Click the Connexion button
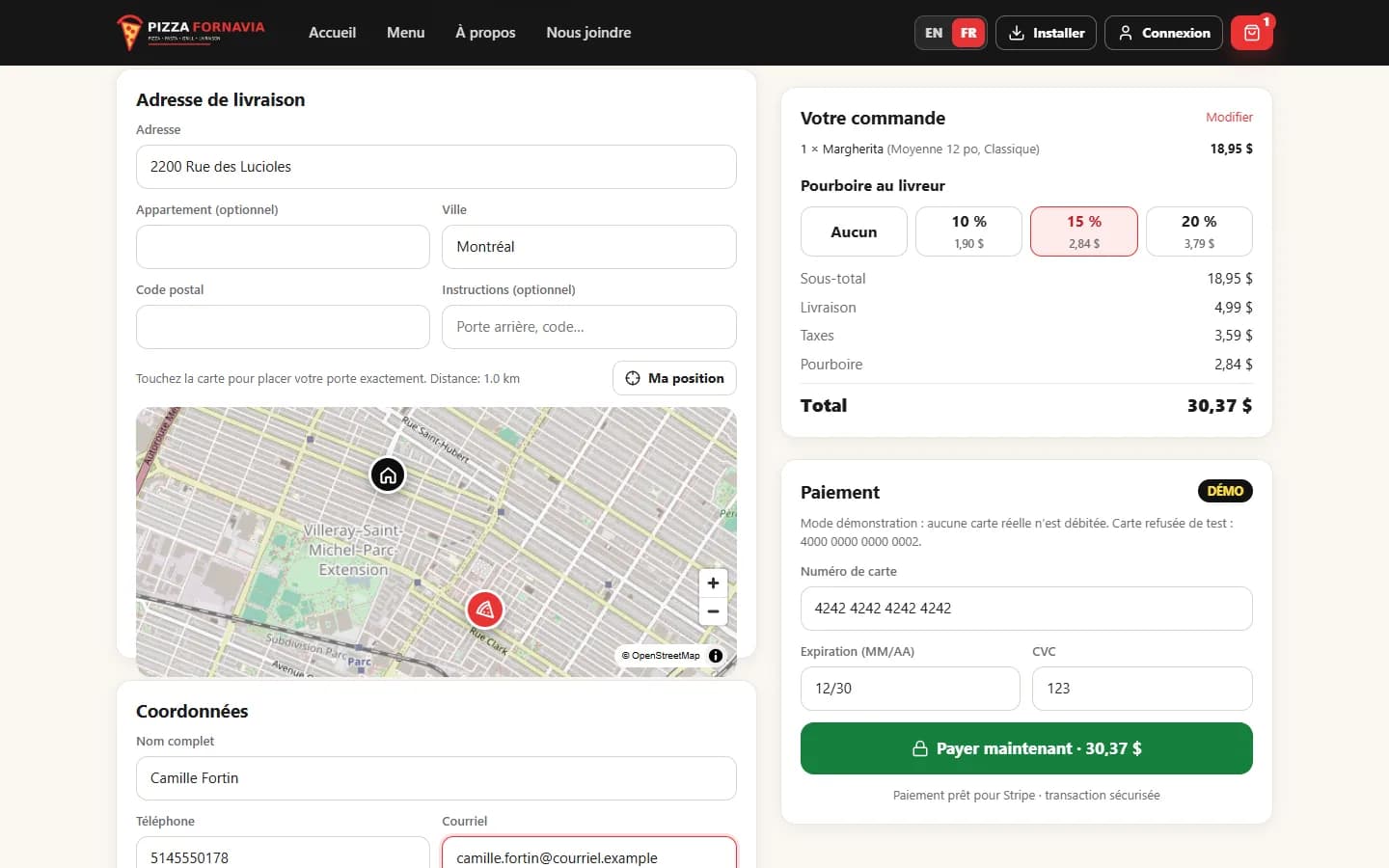Viewport: 1389px width, 868px height. tap(1163, 33)
